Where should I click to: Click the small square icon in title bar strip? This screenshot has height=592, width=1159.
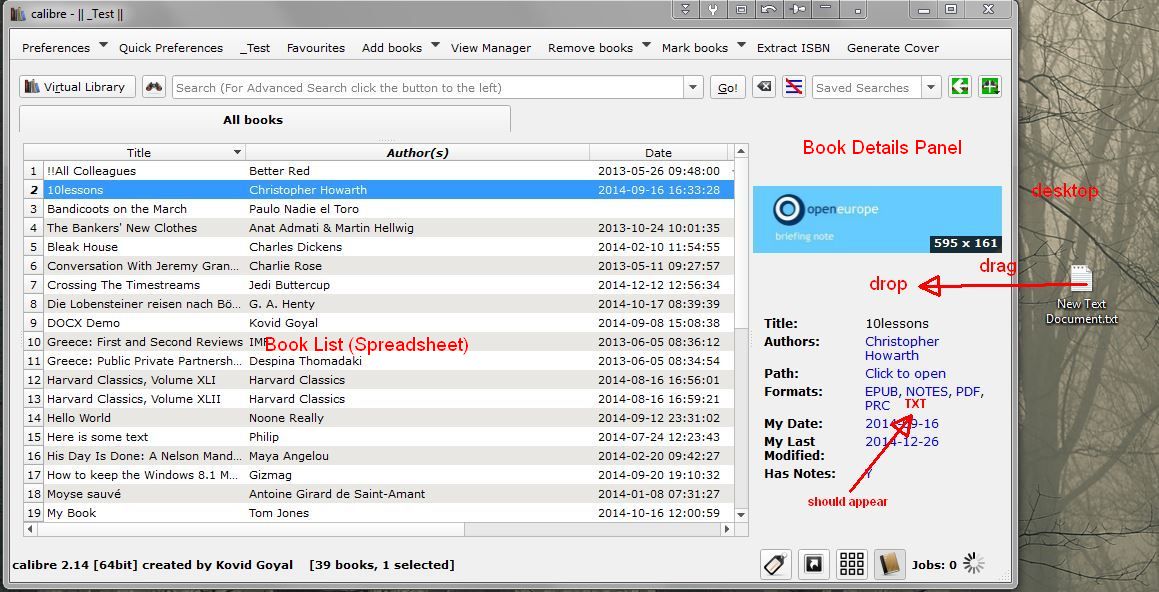[857, 11]
